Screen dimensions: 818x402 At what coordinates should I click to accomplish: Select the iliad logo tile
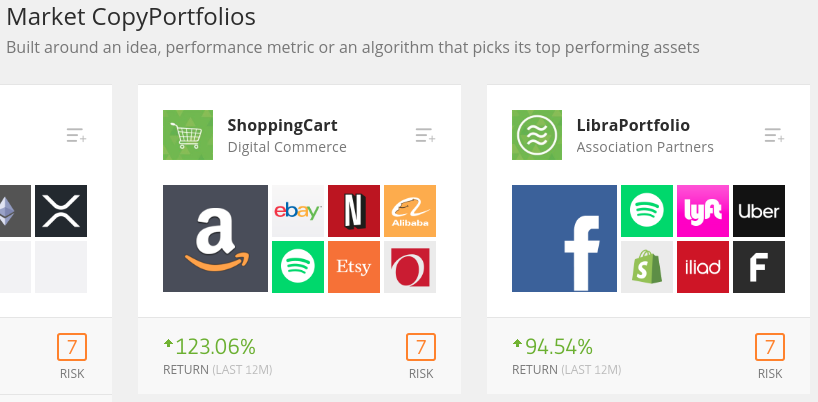(703, 266)
